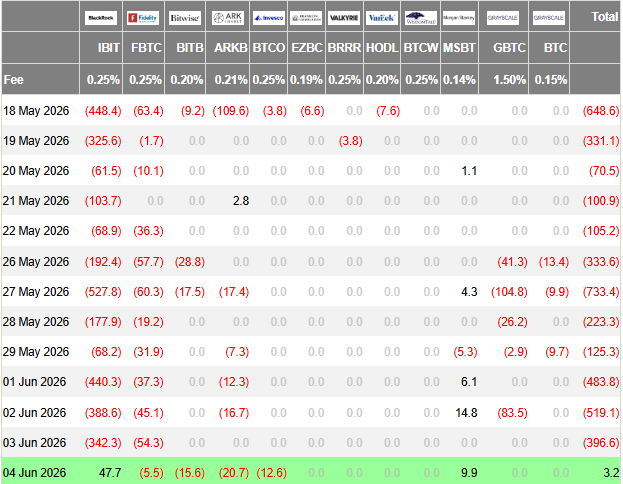This screenshot has width=623, height=484.
Task: Click the 14.8 MSBT inflow value
Action: [466, 412]
